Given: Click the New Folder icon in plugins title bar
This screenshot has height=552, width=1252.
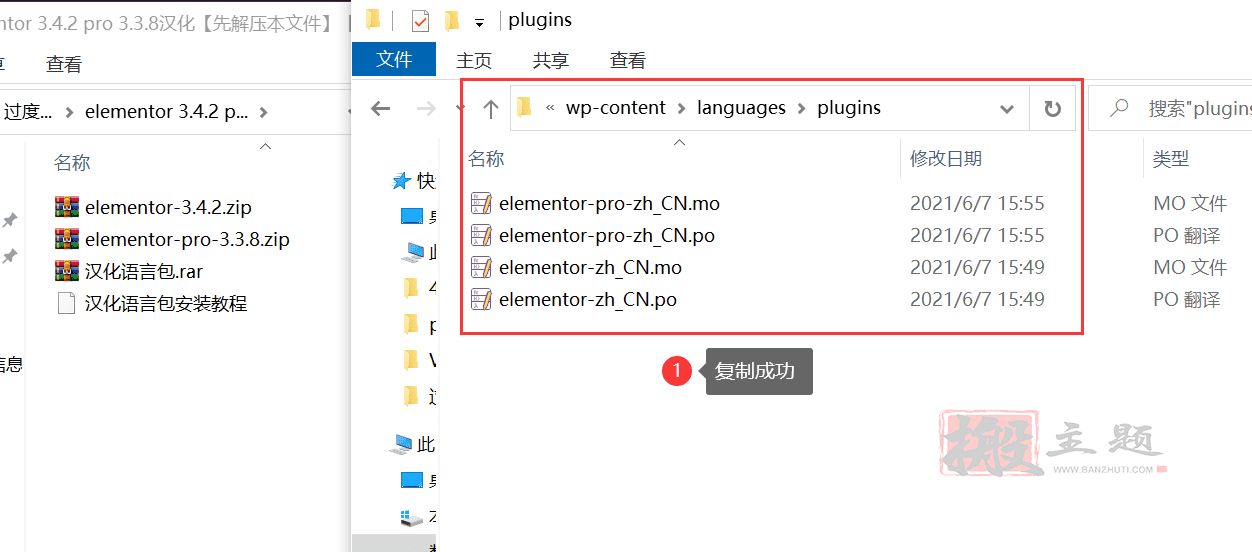Looking at the screenshot, I should [451, 20].
